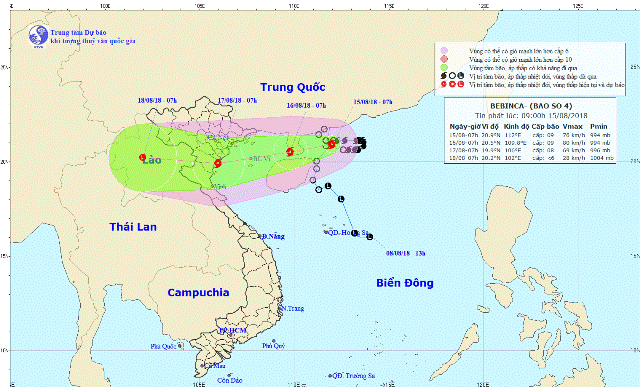Click the Đ.Nẵng city label
The height and width of the screenshot is (387, 640).
[273, 236]
